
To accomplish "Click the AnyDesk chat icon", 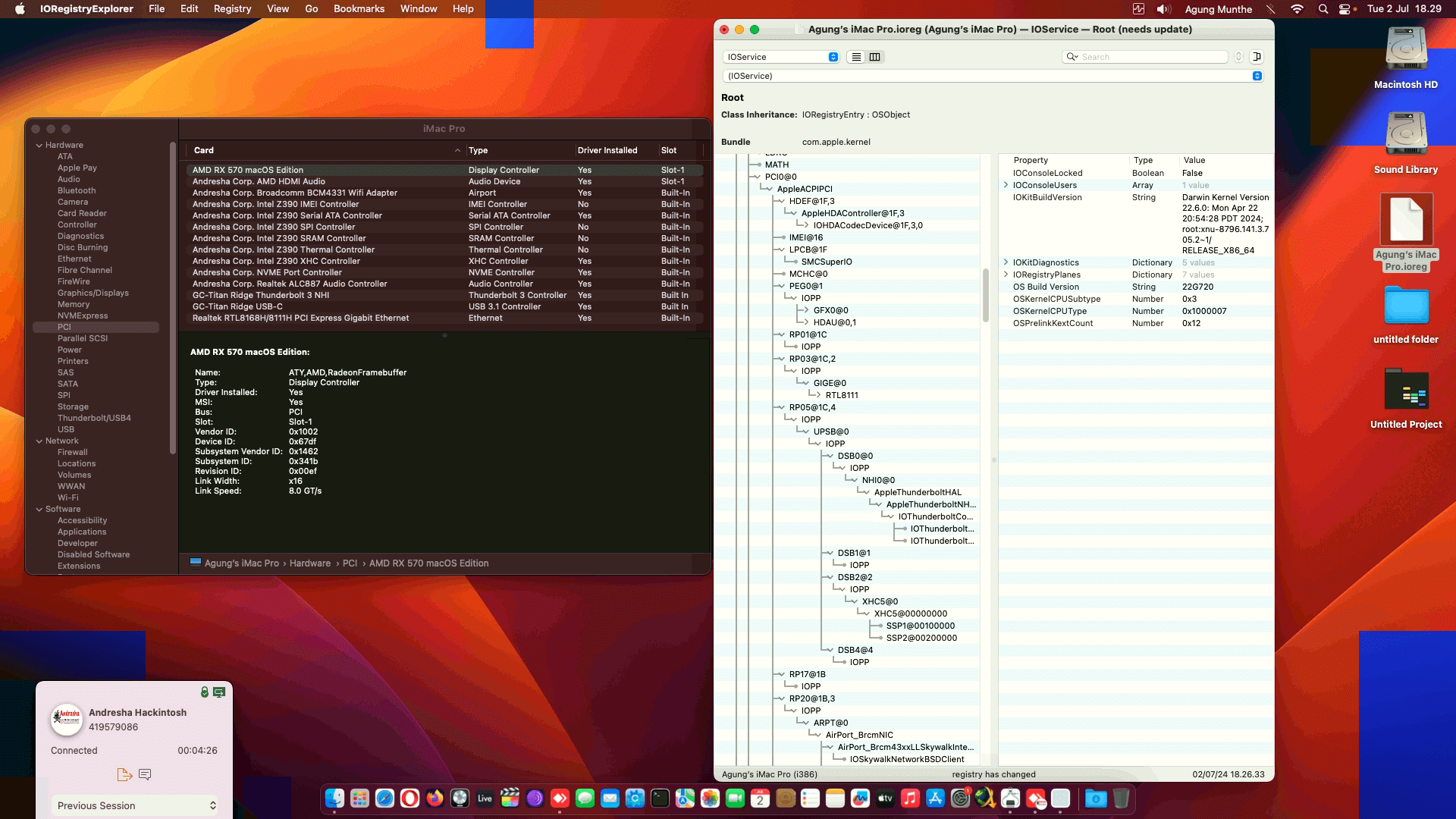I will 145,774.
